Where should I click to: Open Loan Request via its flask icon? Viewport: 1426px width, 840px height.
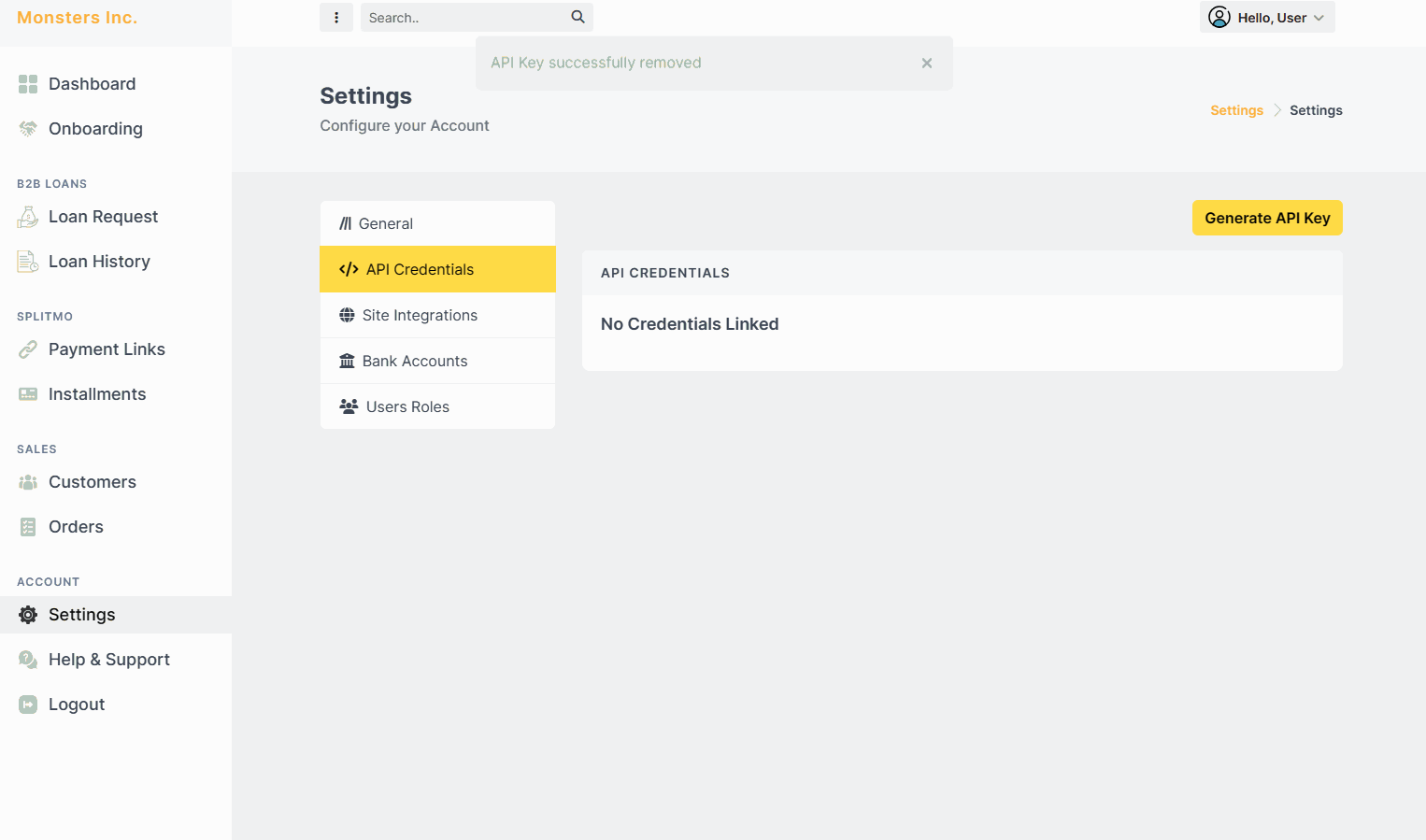[28, 216]
